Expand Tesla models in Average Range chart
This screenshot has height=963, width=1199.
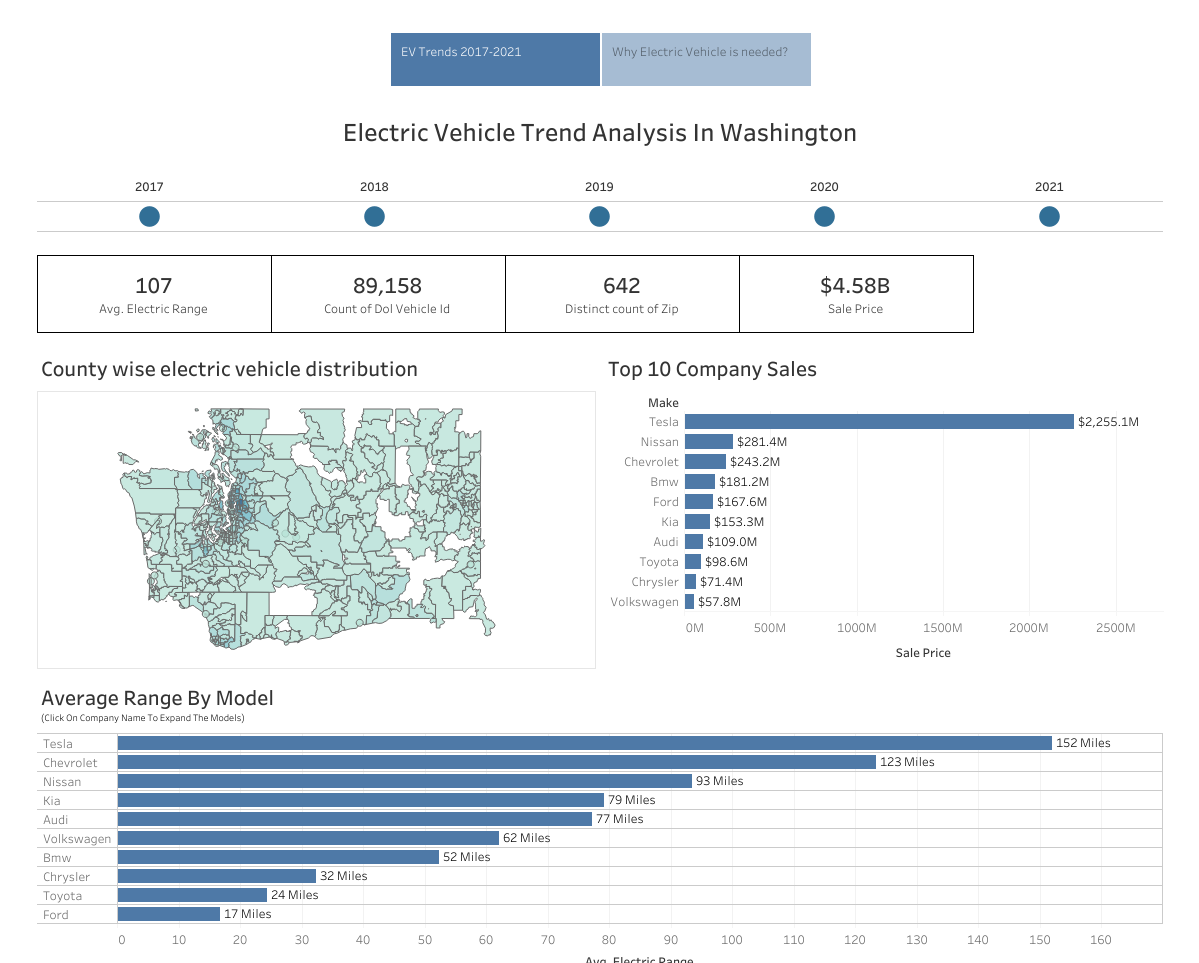(58, 743)
